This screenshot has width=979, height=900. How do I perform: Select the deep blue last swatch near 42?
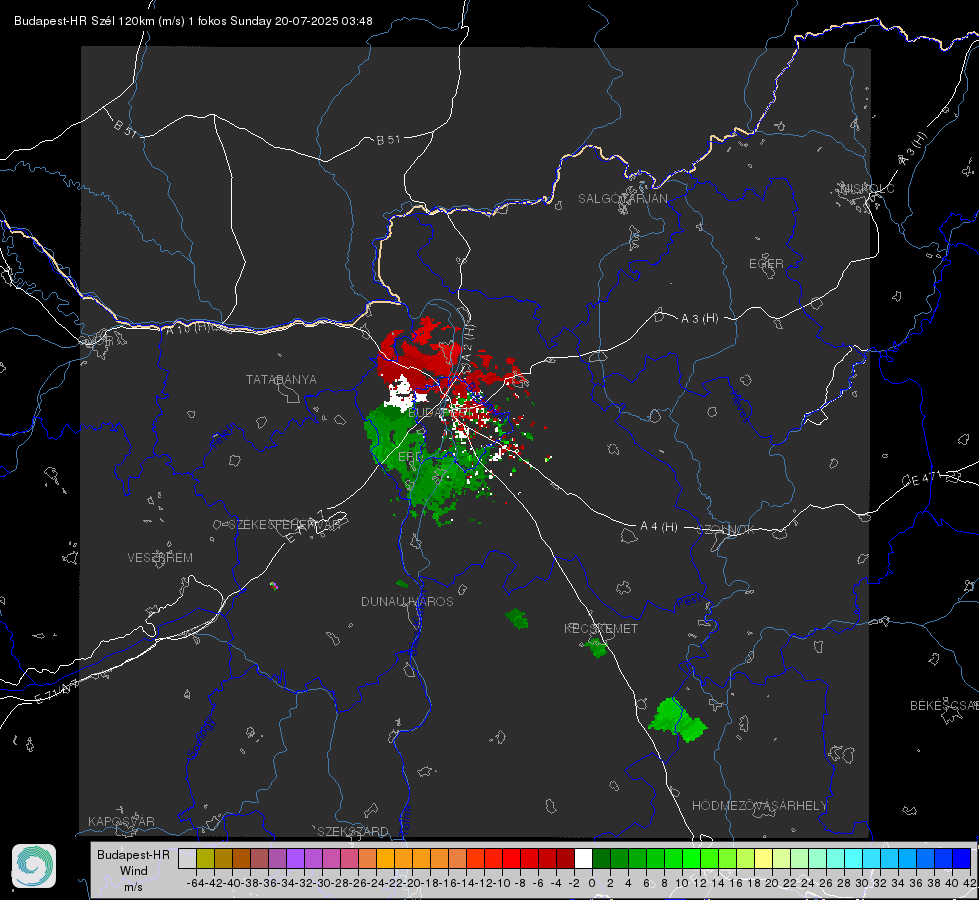(x=962, y=858)
